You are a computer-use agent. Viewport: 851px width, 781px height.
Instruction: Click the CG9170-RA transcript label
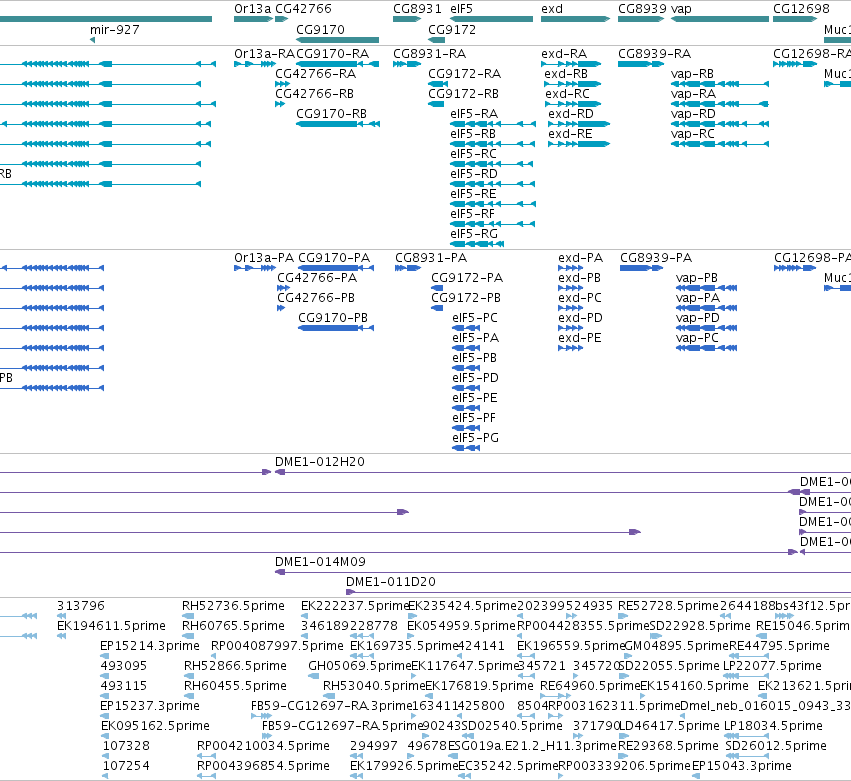[x=333, y=54]
